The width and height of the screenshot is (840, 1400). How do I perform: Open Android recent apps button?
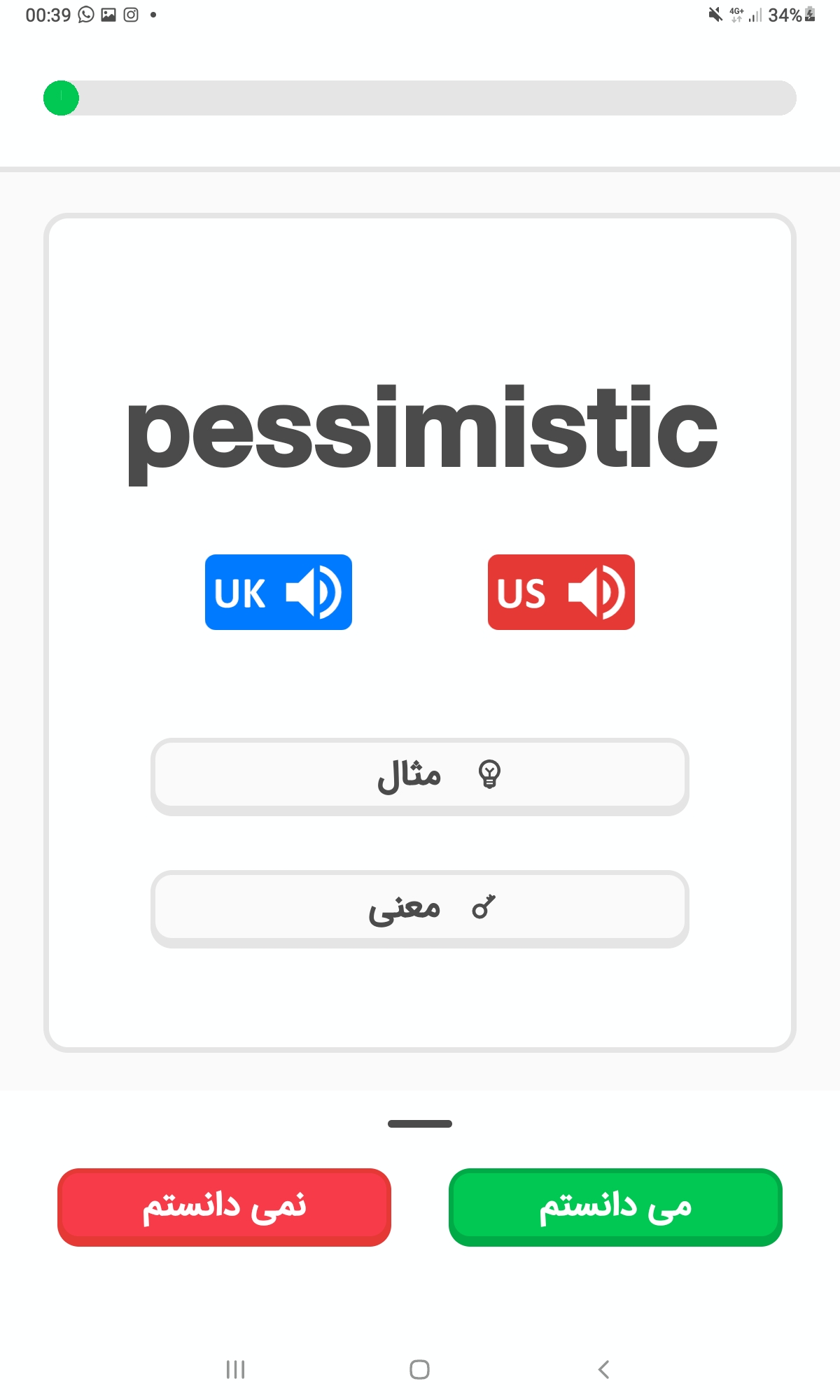pos(236,1369)
